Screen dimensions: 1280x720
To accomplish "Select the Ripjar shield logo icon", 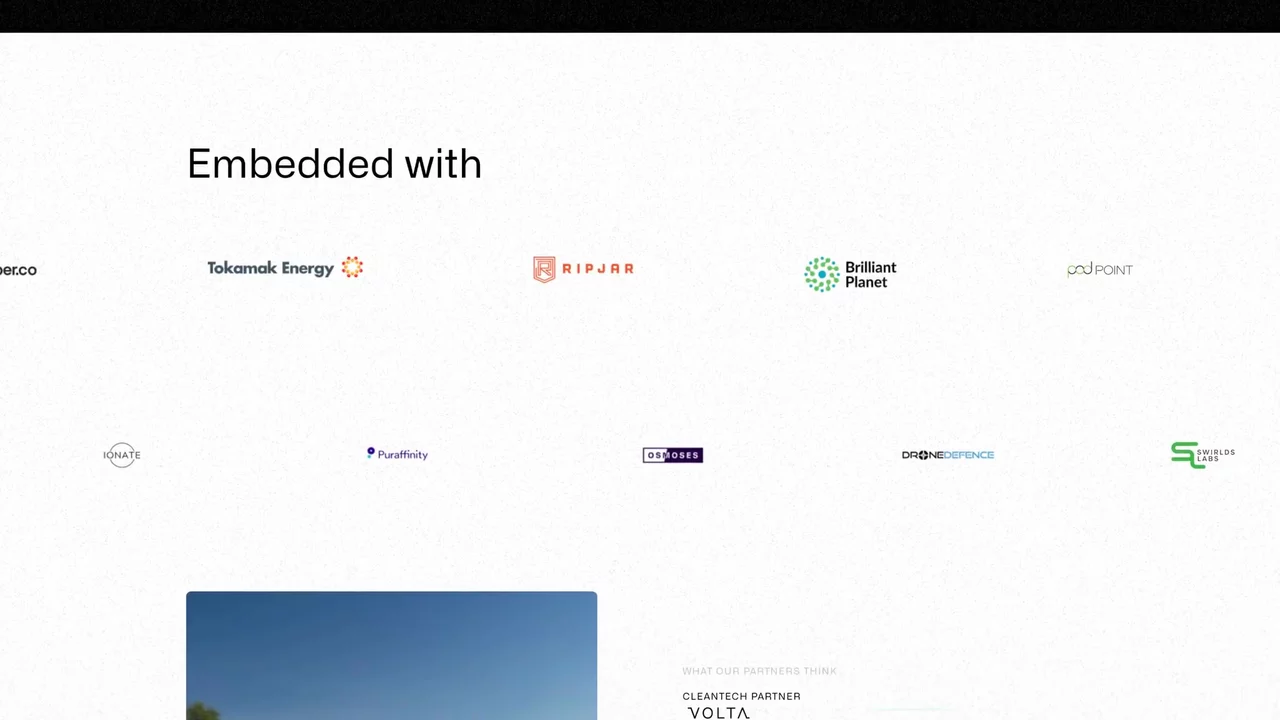I will tap(544, 269).
